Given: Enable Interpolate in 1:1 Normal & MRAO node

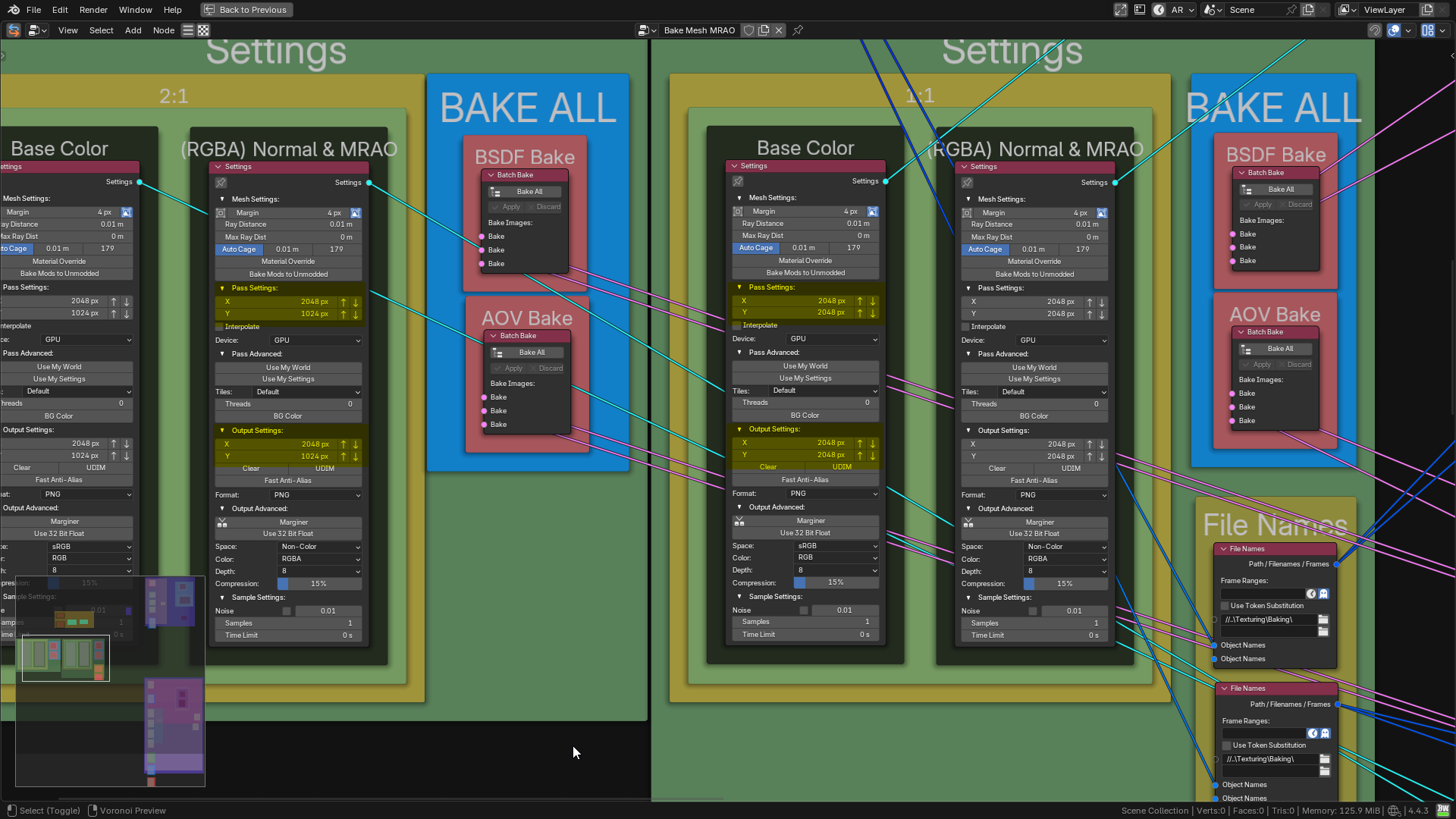Looking at the screenshot, I should [x=966, y=327].
